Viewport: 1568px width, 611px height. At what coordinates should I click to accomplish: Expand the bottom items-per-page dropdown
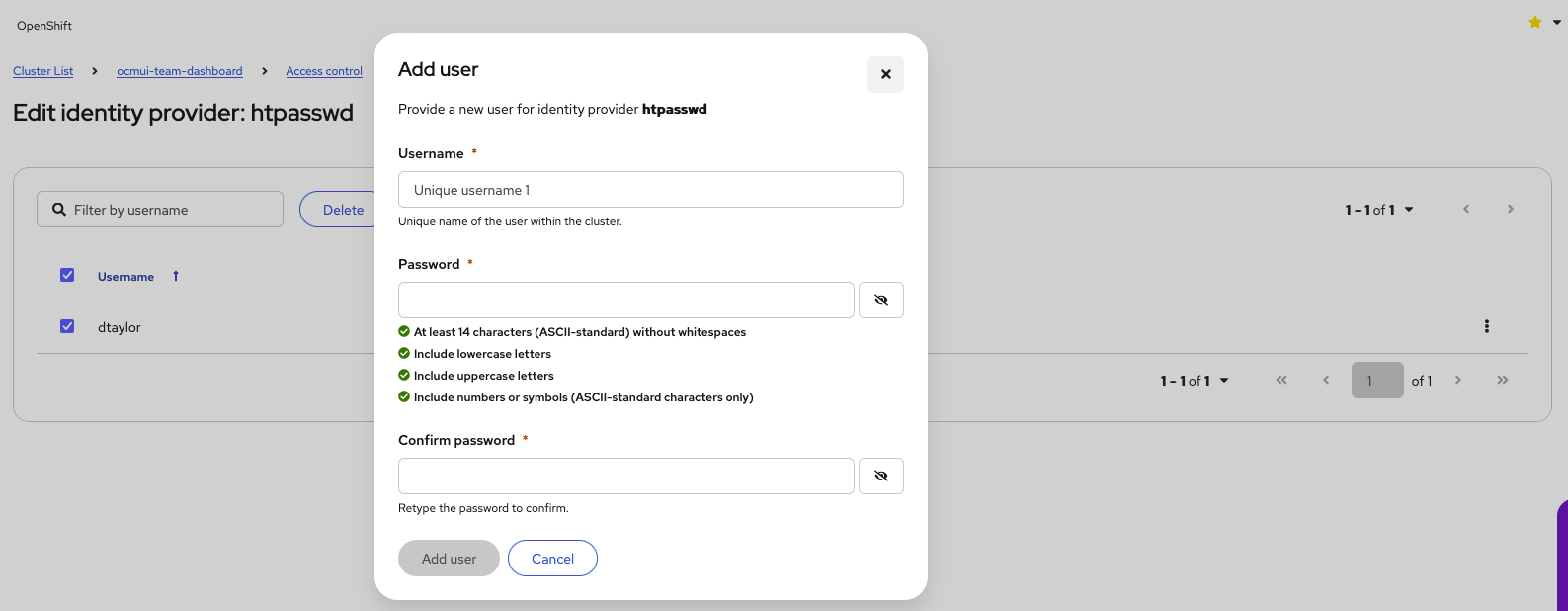coord(1195,381)
